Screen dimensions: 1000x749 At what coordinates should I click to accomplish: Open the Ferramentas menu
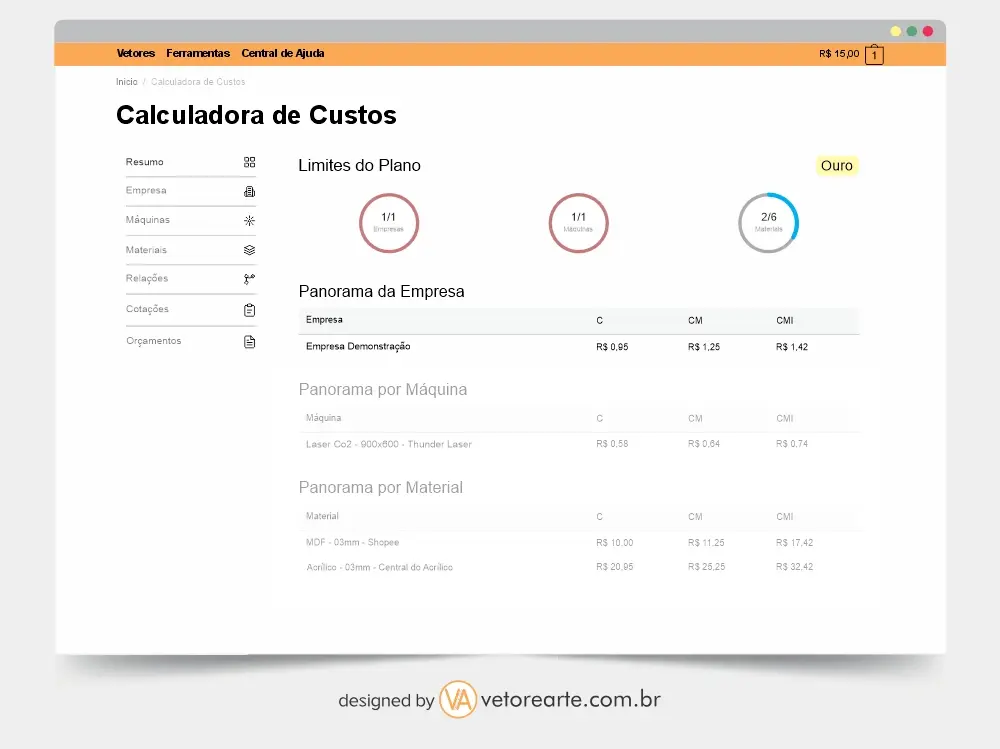click(198, 54)
